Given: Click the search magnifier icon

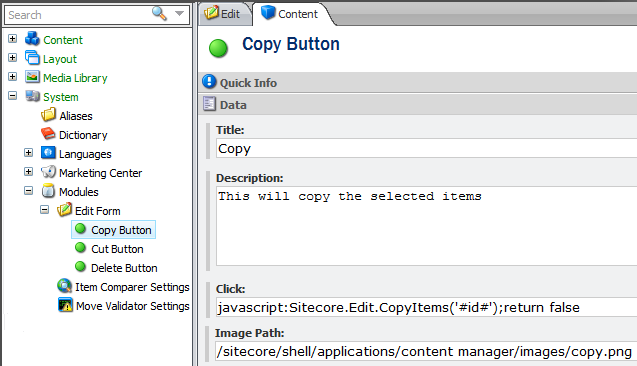Looking at the screenshot, I should tap(159, 13).
